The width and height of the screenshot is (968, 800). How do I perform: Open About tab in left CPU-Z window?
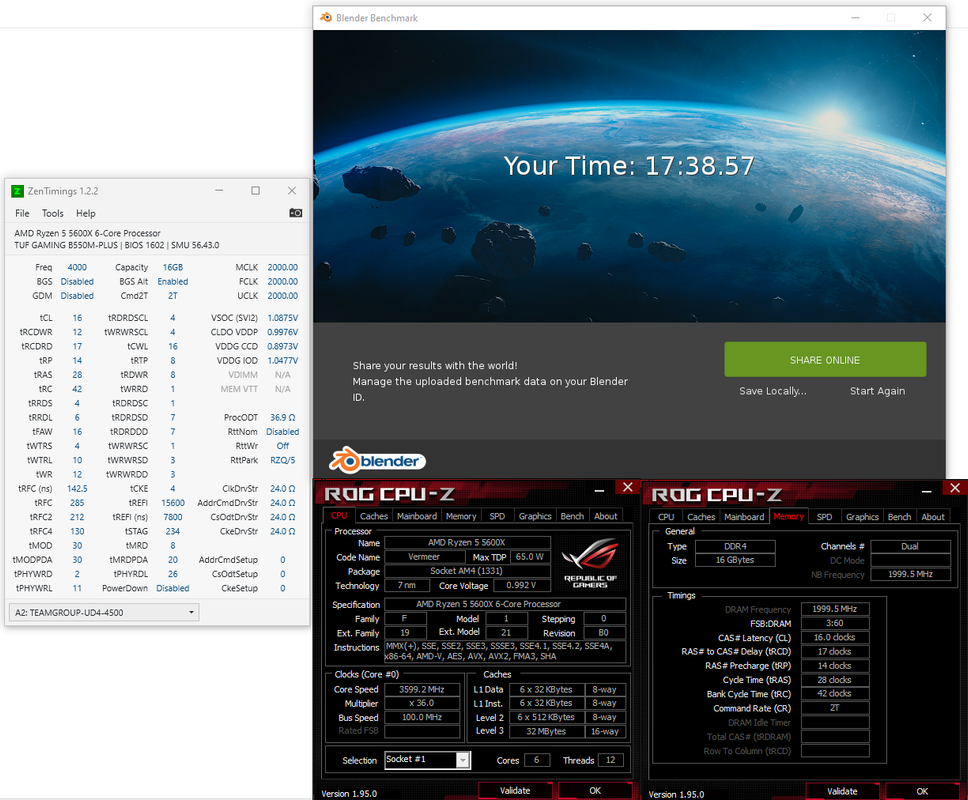coord(606,516)
